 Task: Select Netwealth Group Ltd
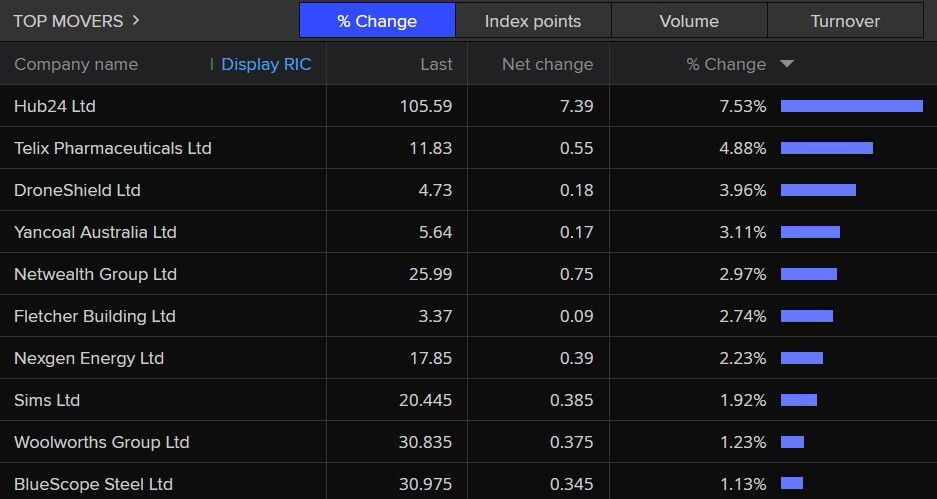tap(95, 274)
